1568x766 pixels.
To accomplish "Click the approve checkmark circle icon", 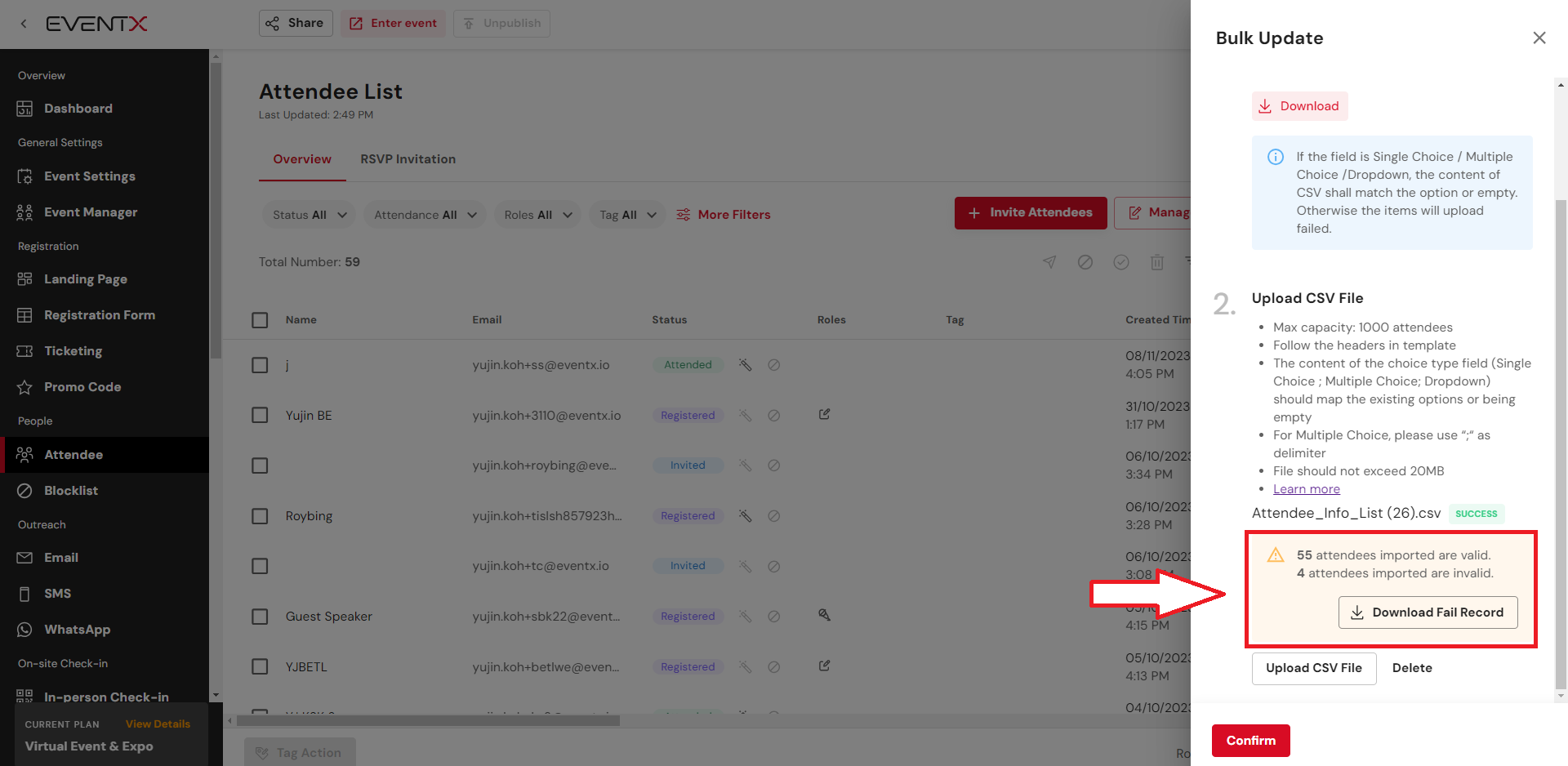I will (x=1120, y=262).
